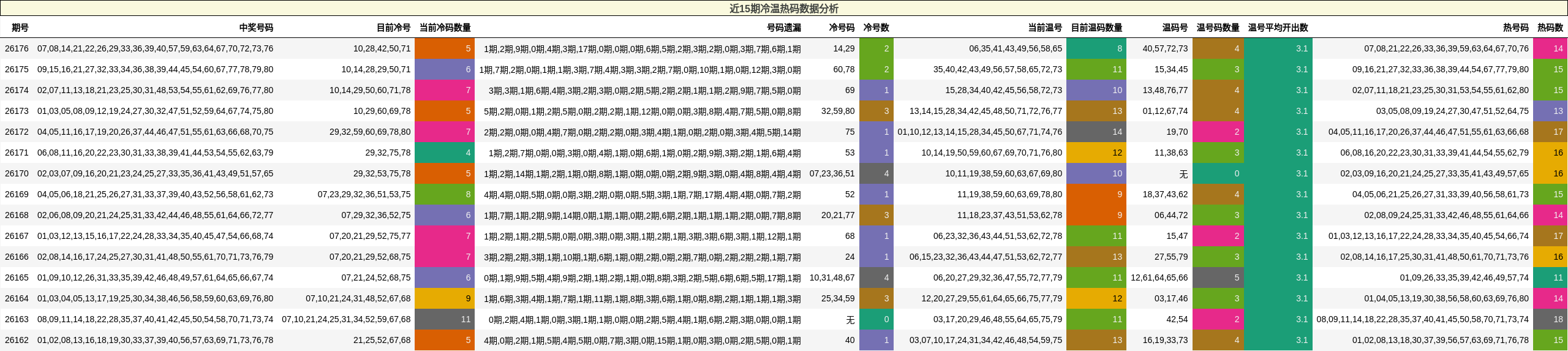Screen dimensions: 1568x351
Task: Click the omission cell in row 26170
Action: [x=643, y=174]
